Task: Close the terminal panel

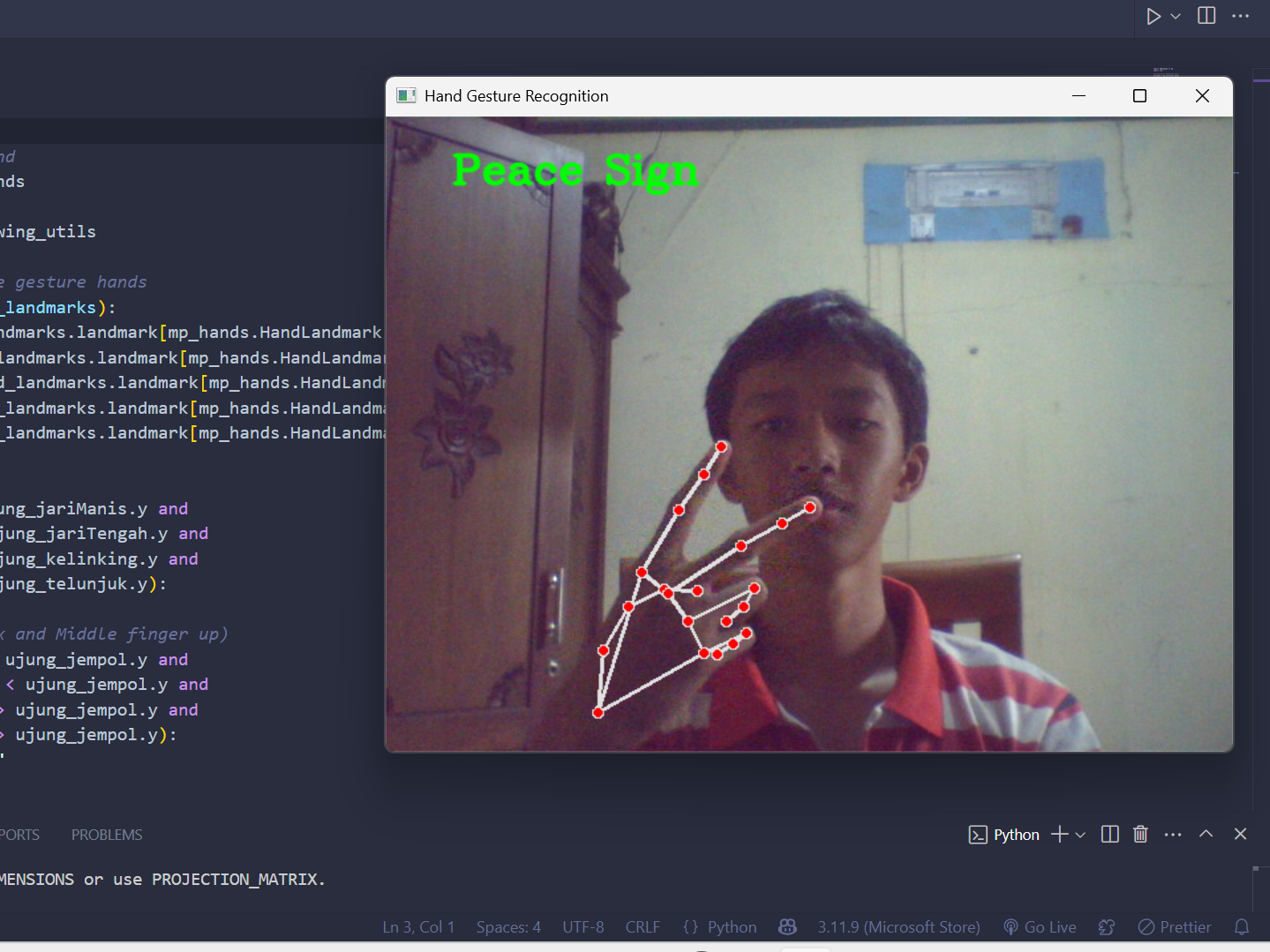Action: click(1240, 834)
